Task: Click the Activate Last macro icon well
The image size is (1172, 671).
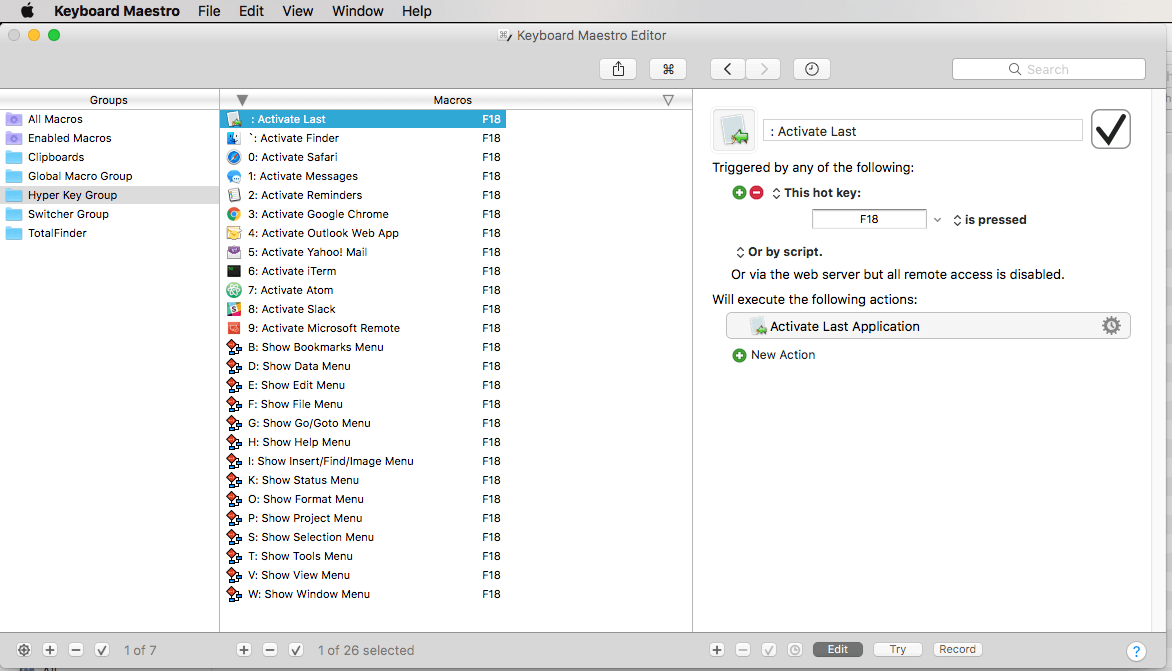Action: (734, 130)
